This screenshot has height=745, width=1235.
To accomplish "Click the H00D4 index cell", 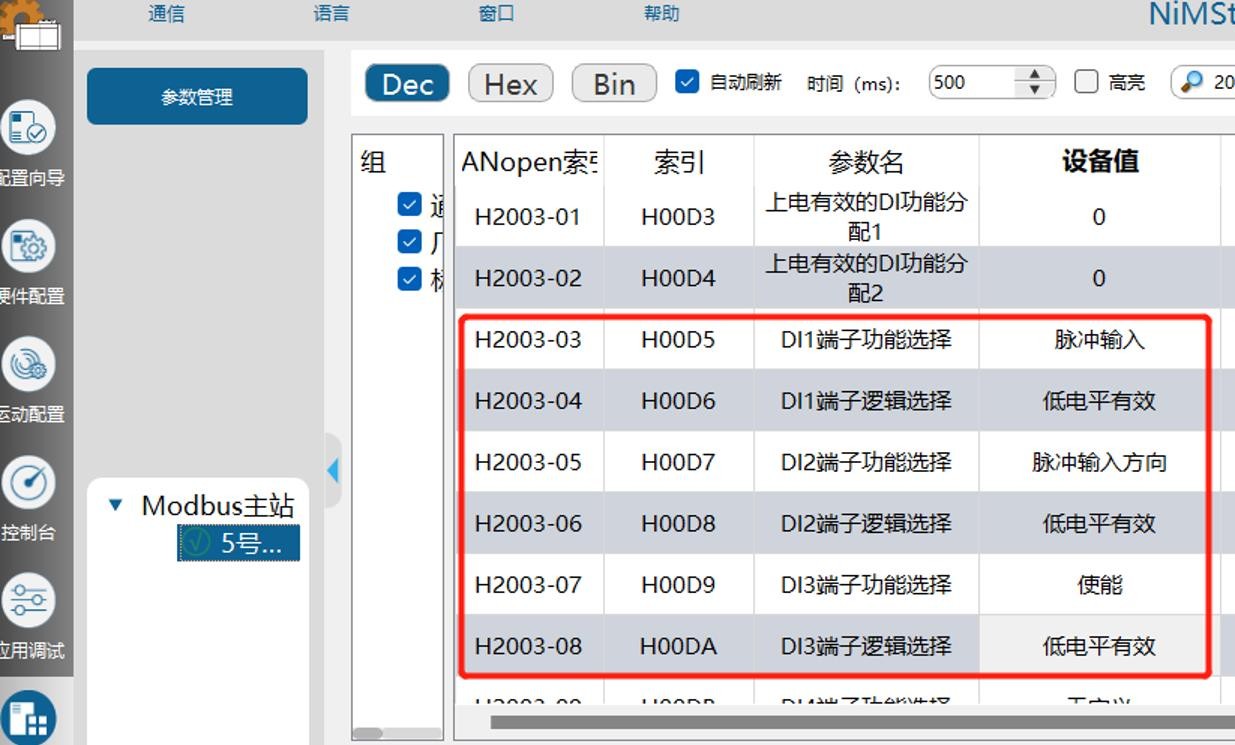I will click(x=679, y=278).
